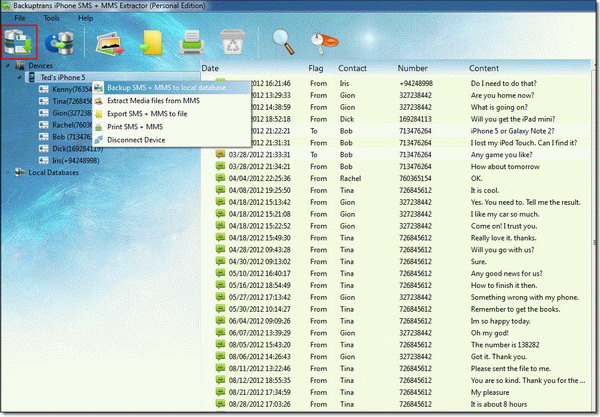
Task: Choose Backup SMS + MMS to local database
Action: (x=171, y=88)
